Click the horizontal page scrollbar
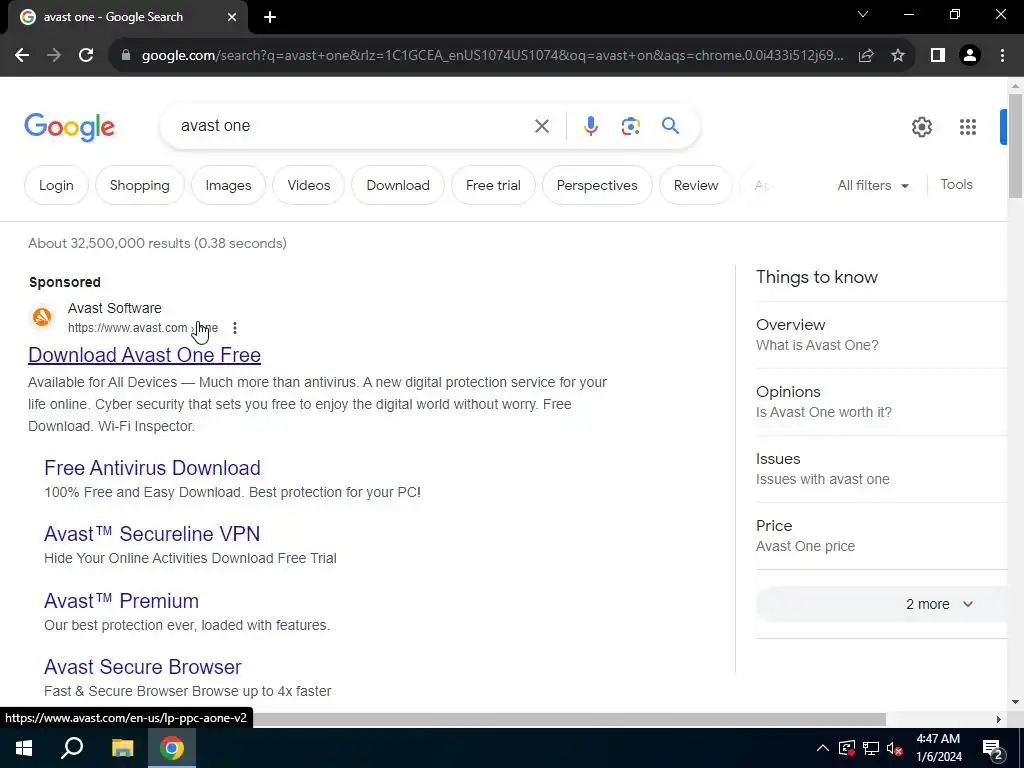The width and height of the screenshot is (1024, 768). click(568, 720)
